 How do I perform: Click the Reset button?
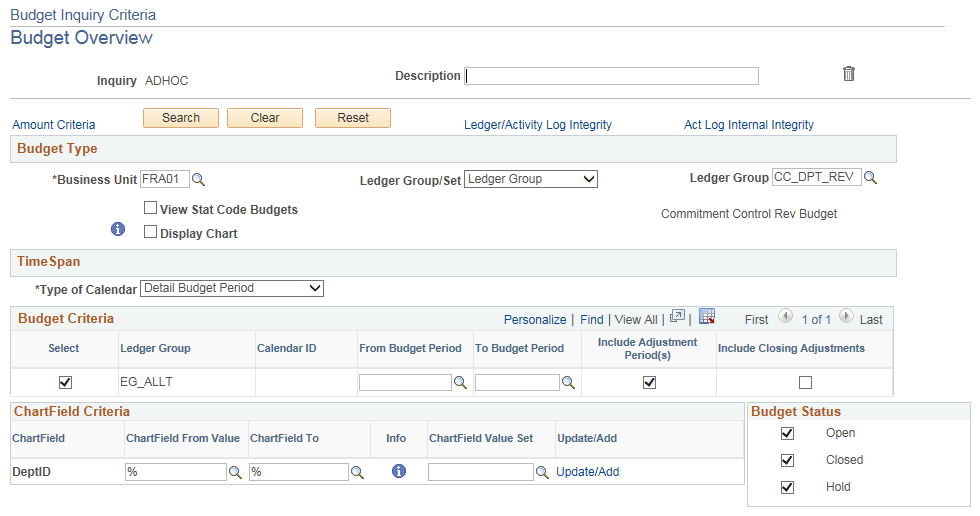353,118
